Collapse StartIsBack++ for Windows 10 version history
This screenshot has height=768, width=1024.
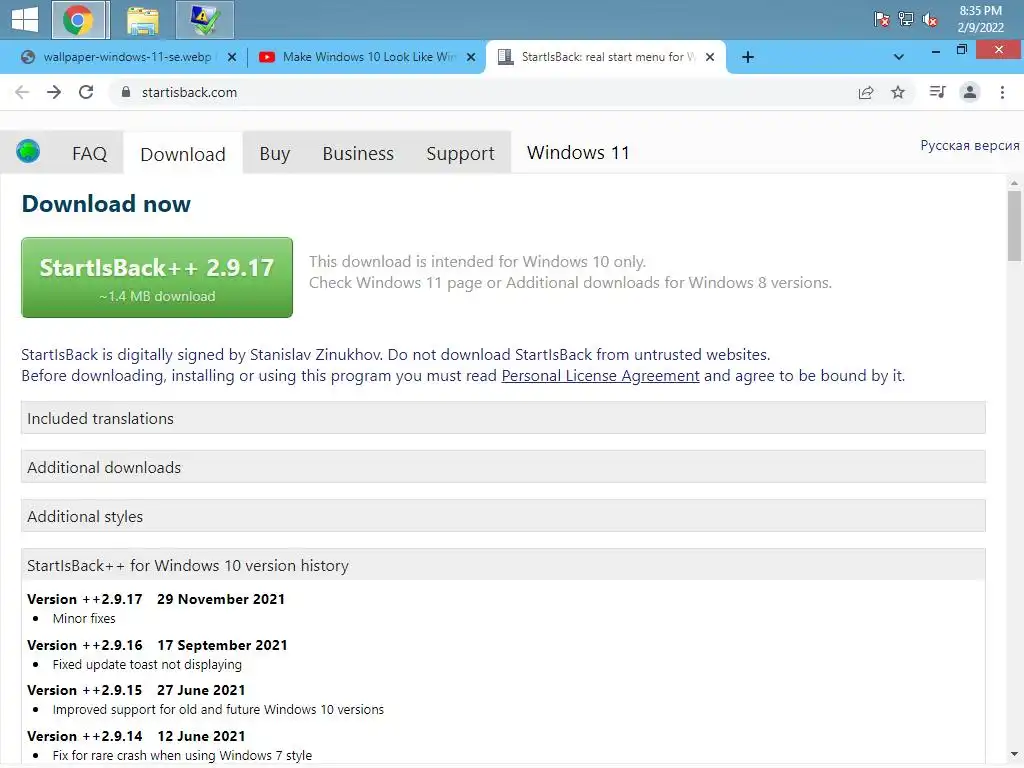click(x=503, y=565)
